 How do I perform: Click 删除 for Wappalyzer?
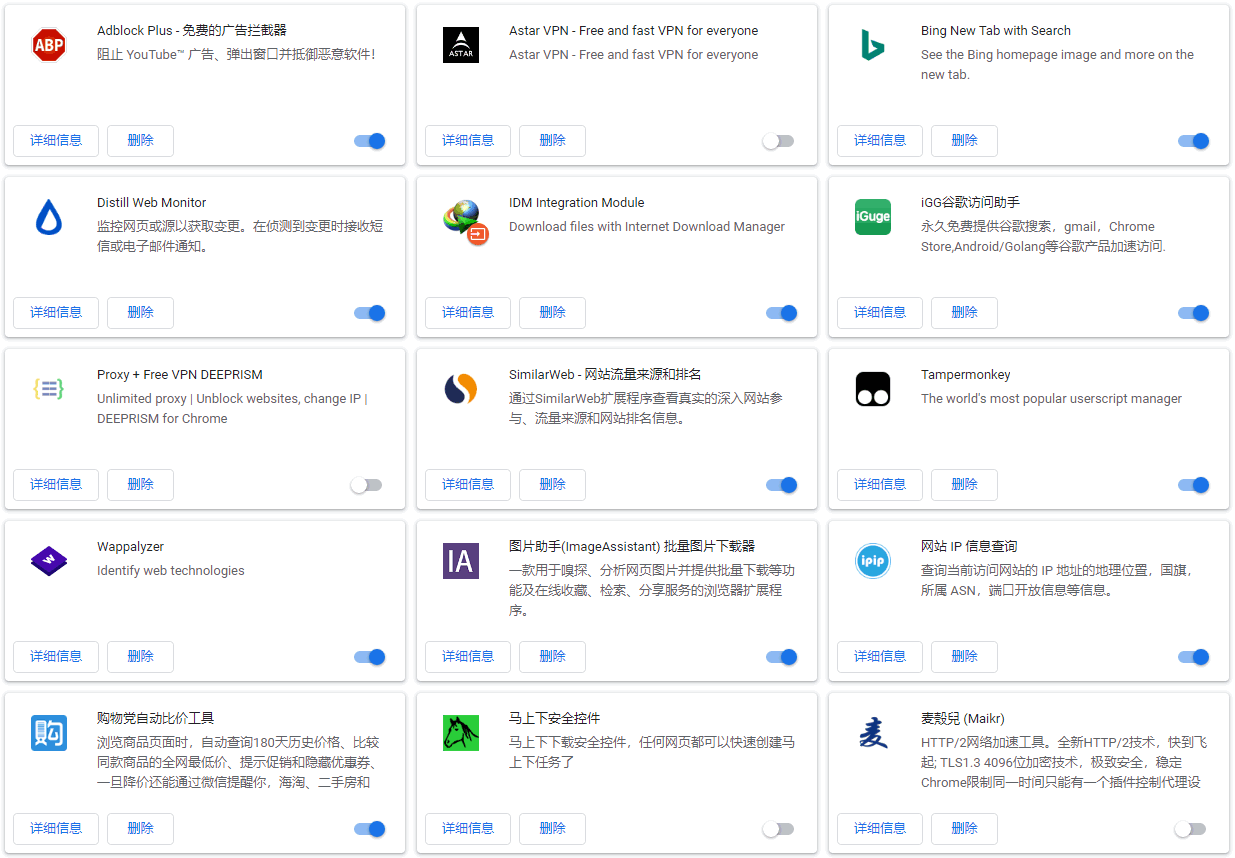click(141, 657)
